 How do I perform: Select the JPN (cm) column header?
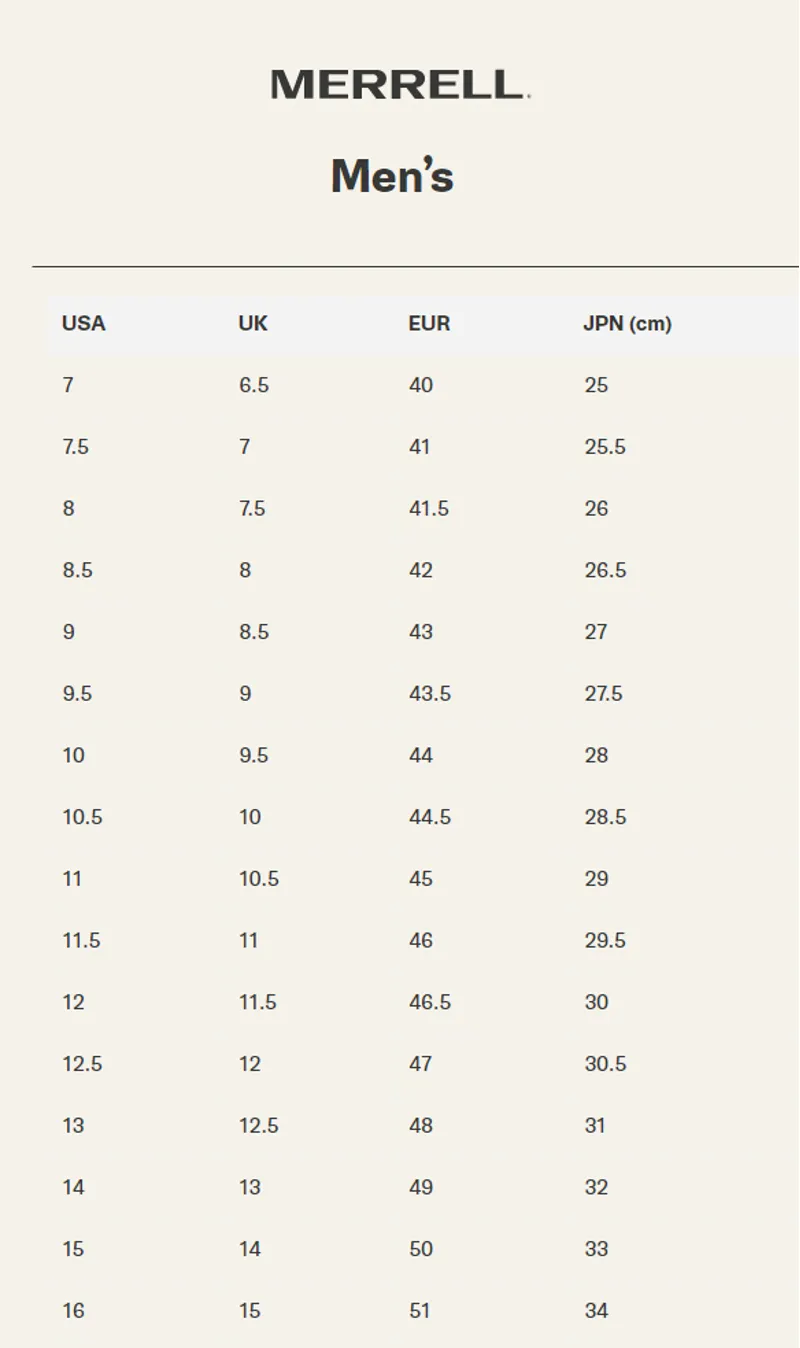(628, 324)
